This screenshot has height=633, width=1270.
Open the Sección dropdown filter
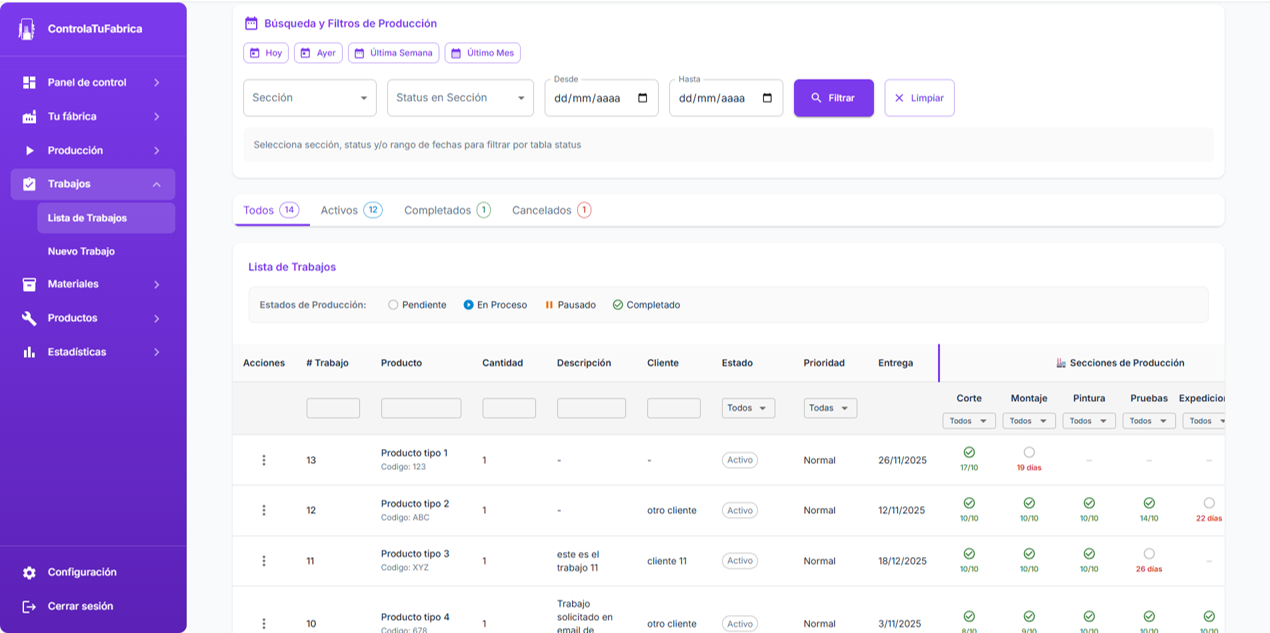(309, 98)
